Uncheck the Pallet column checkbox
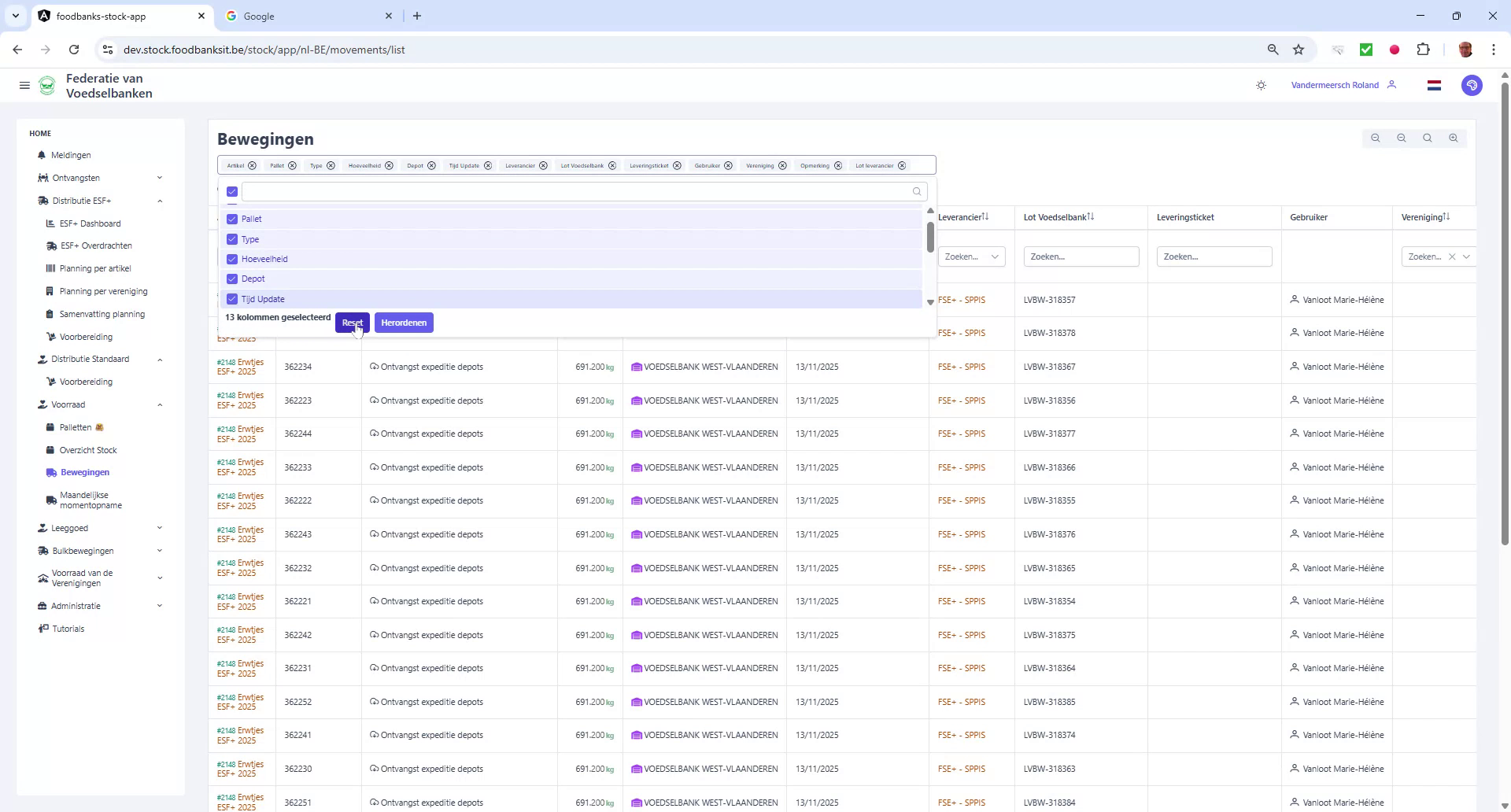 pyautogui.click(x=231, y=219)
